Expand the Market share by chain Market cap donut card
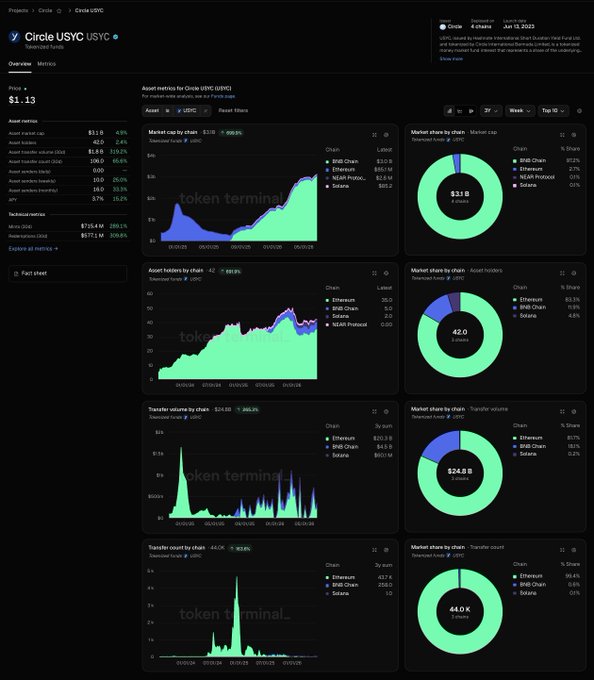The width and height of the screenshot is (594, 680). coord(562,135)
